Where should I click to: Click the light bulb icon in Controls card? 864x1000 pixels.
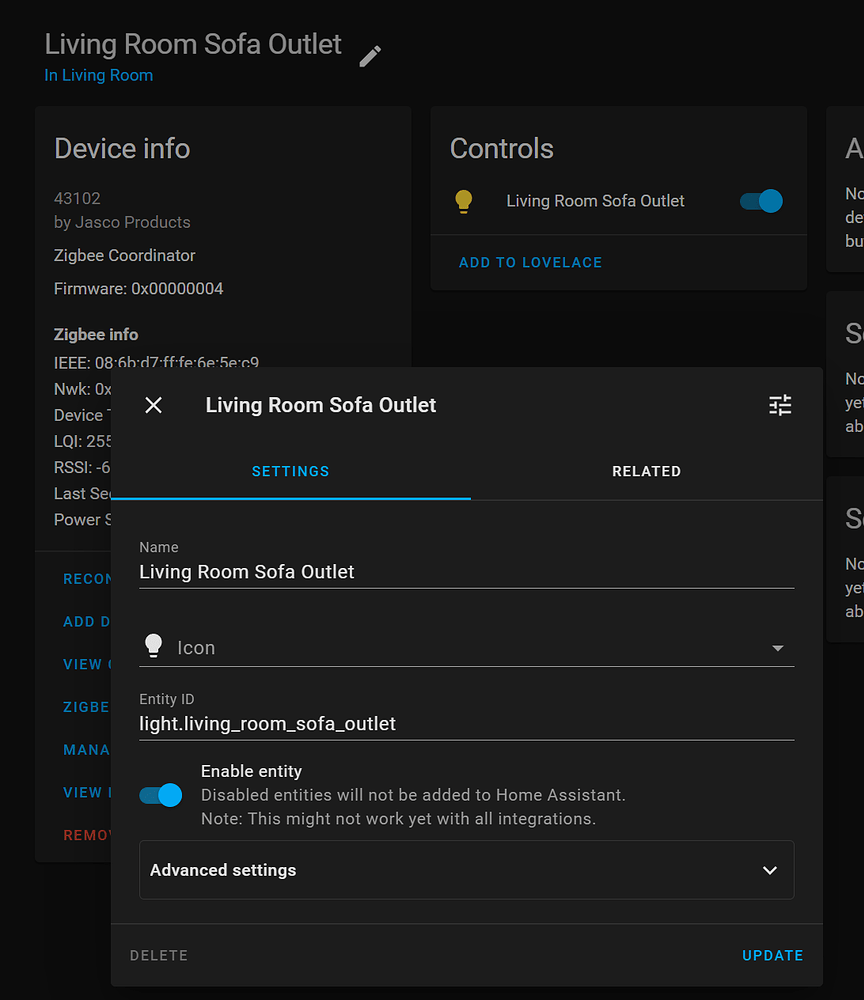coord(463,200)
